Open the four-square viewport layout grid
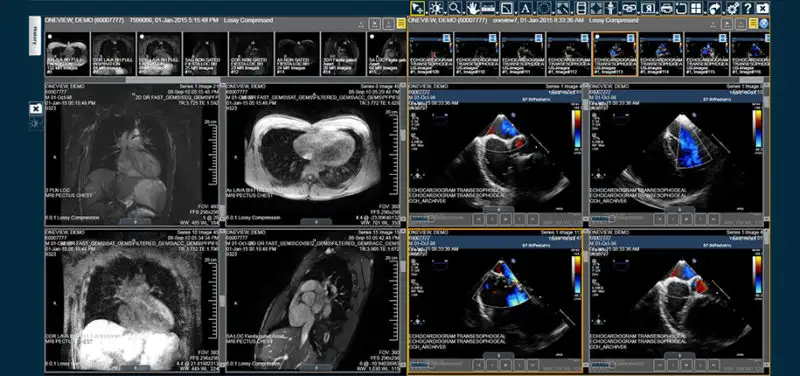Image resolution: width=800 pixels, height=376 pixels. point(696,8)
